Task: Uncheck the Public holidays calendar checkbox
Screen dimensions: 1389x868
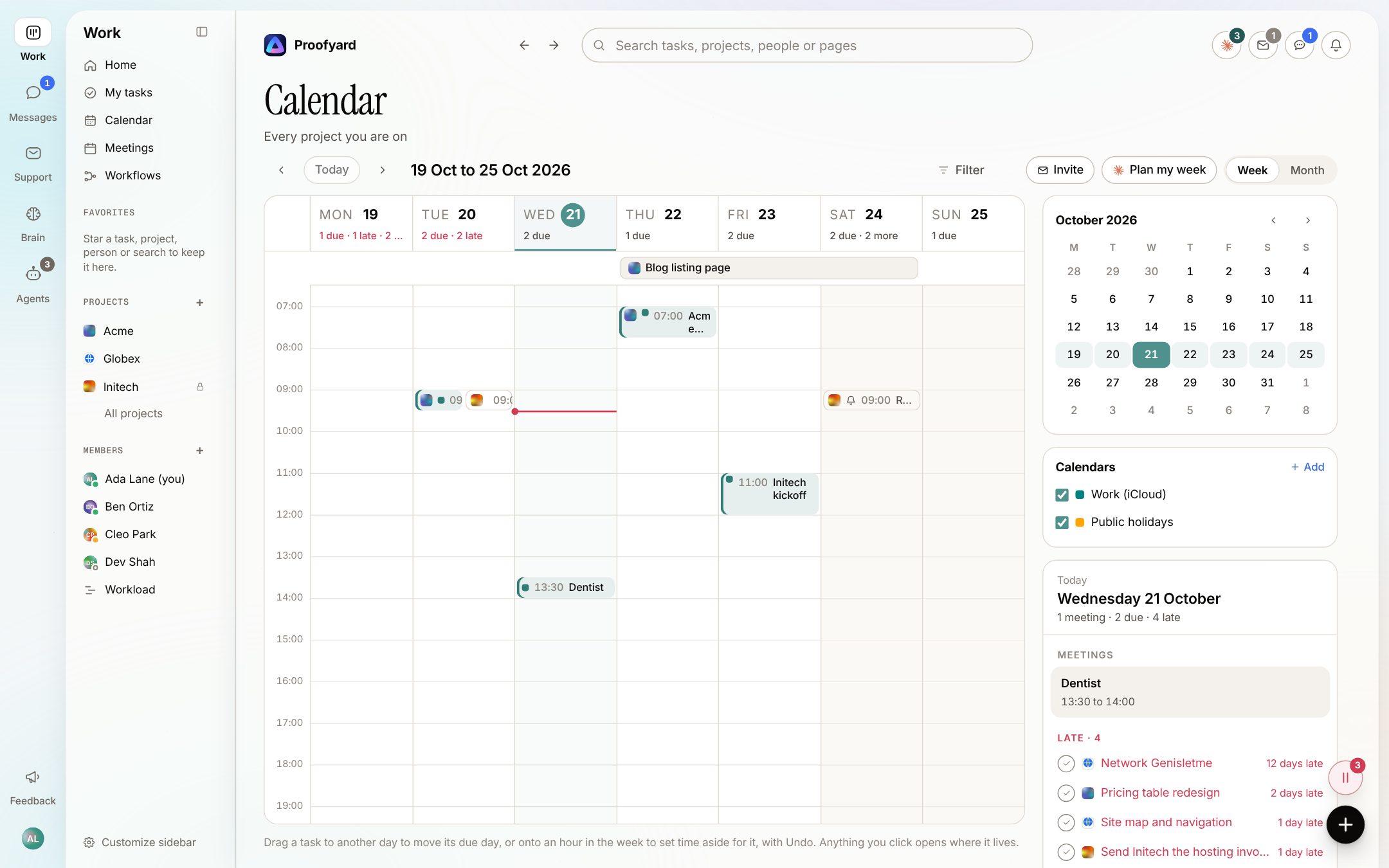Action: [x=1062, y=523]
